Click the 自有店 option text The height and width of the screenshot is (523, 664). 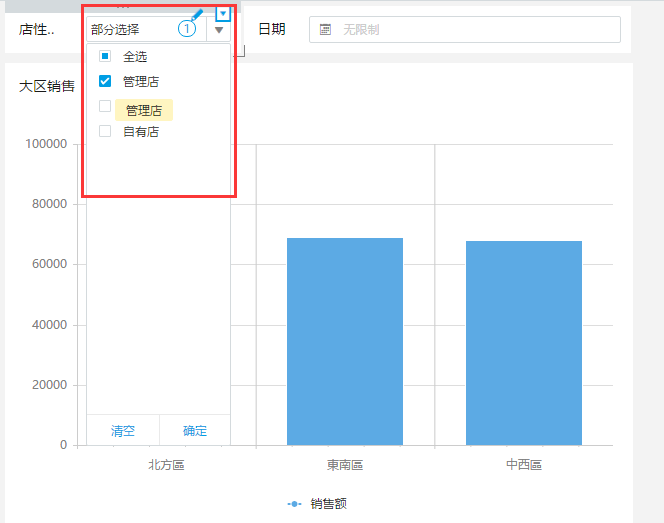click(x=141, y=132)
